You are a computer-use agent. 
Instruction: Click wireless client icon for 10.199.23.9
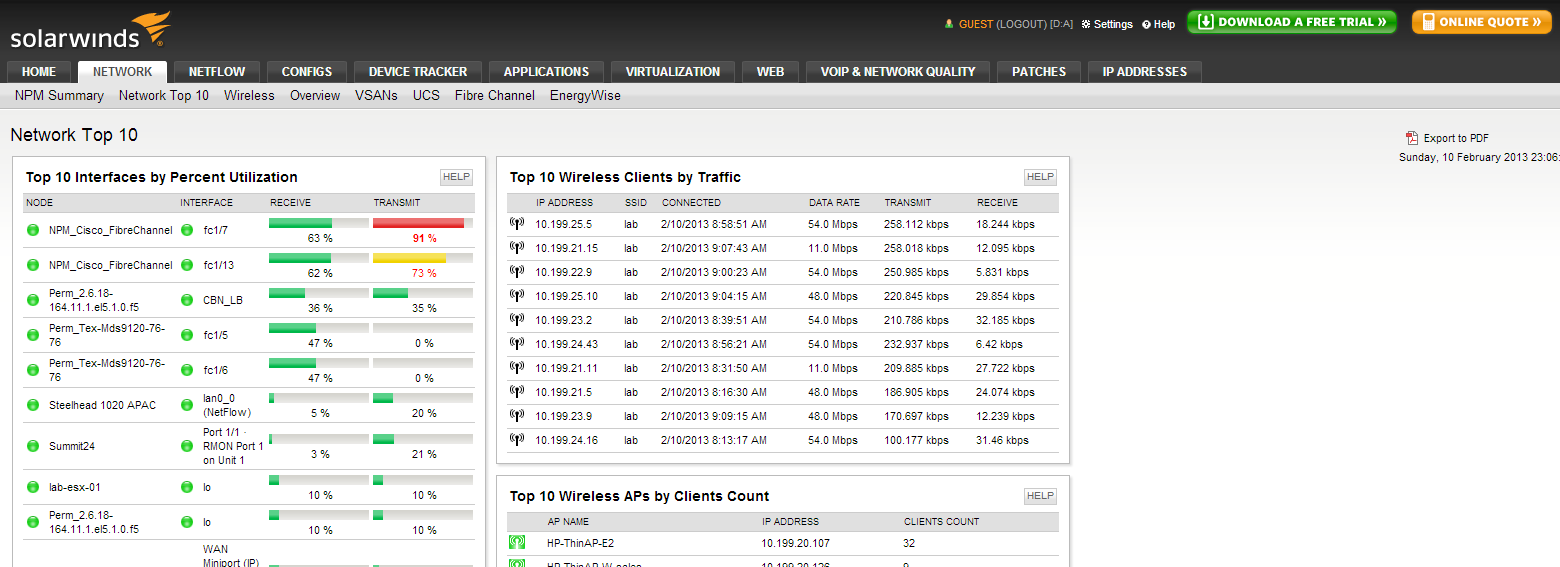point(517,416)
